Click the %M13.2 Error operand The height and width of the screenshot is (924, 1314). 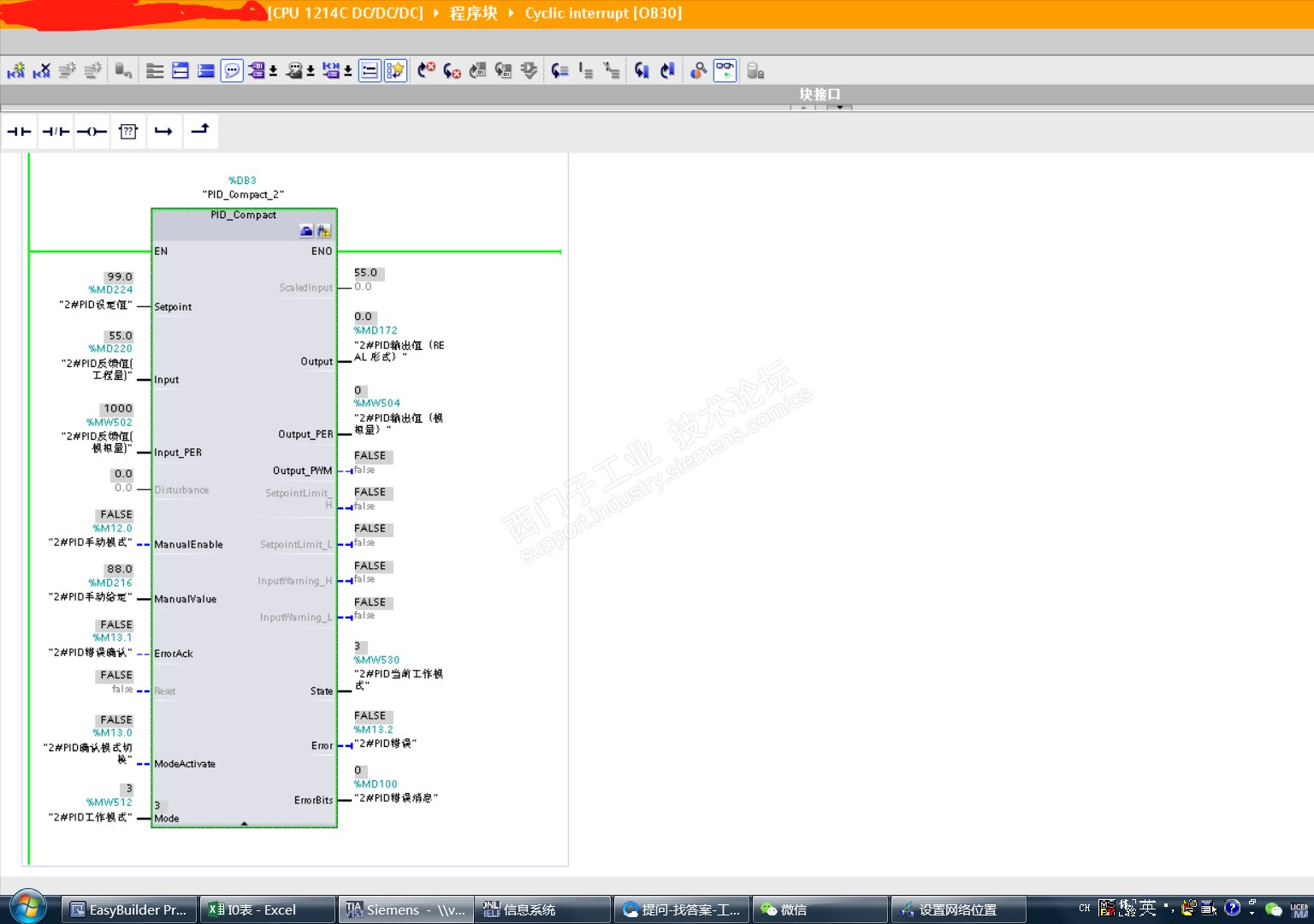point(374,730)
